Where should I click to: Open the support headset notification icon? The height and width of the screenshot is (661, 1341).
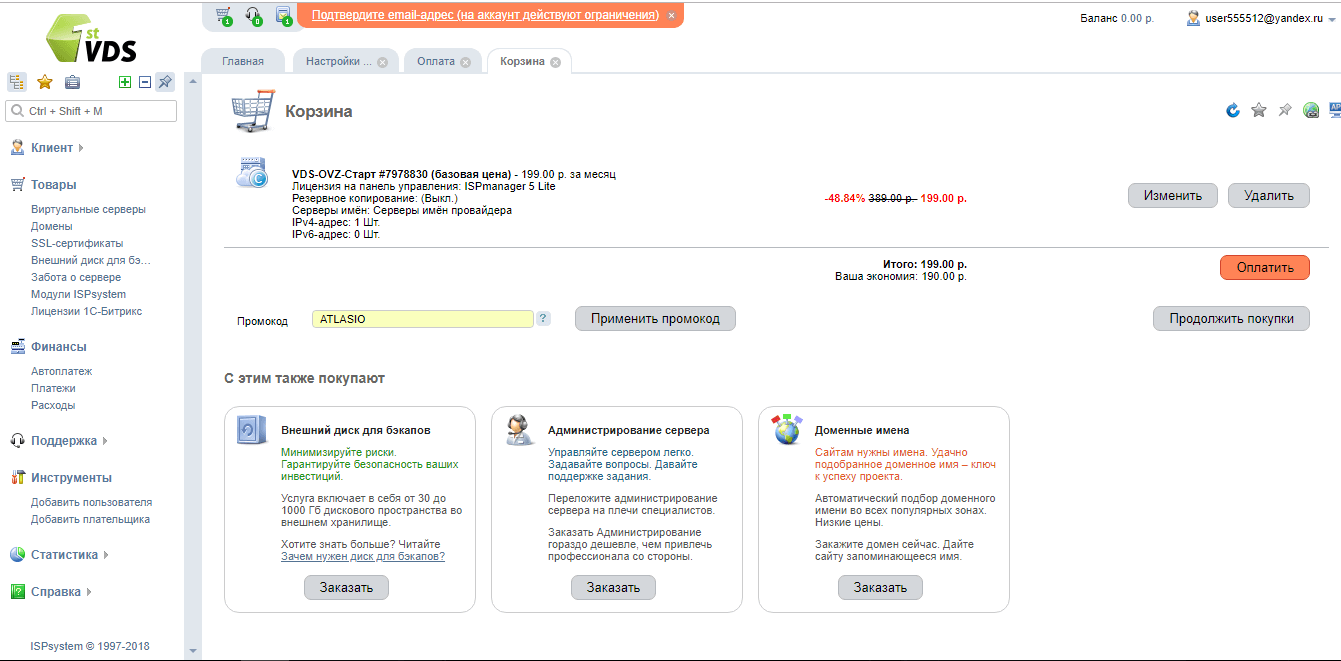[253, 16]
